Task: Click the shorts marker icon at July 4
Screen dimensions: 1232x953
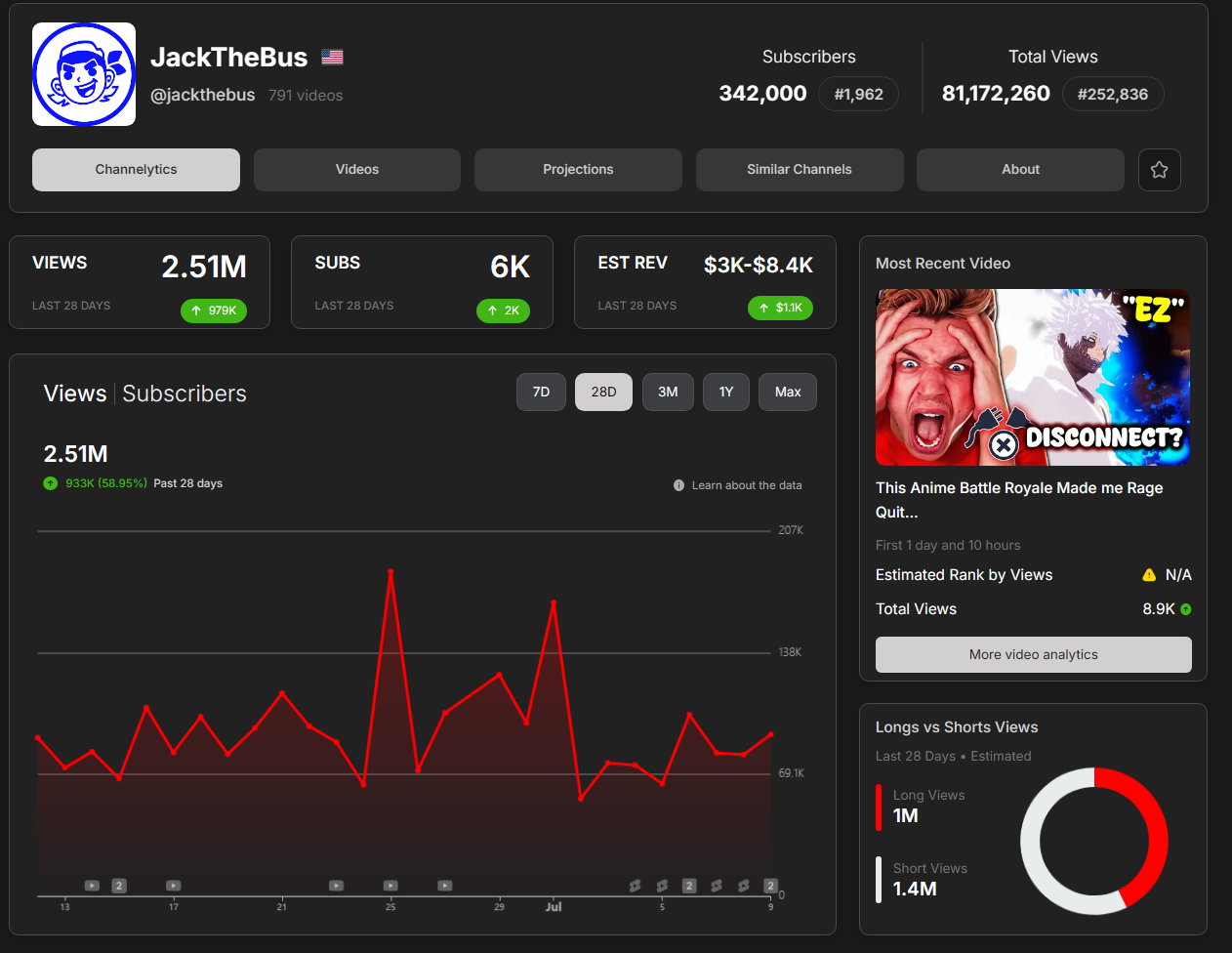Action: [635, 886]
